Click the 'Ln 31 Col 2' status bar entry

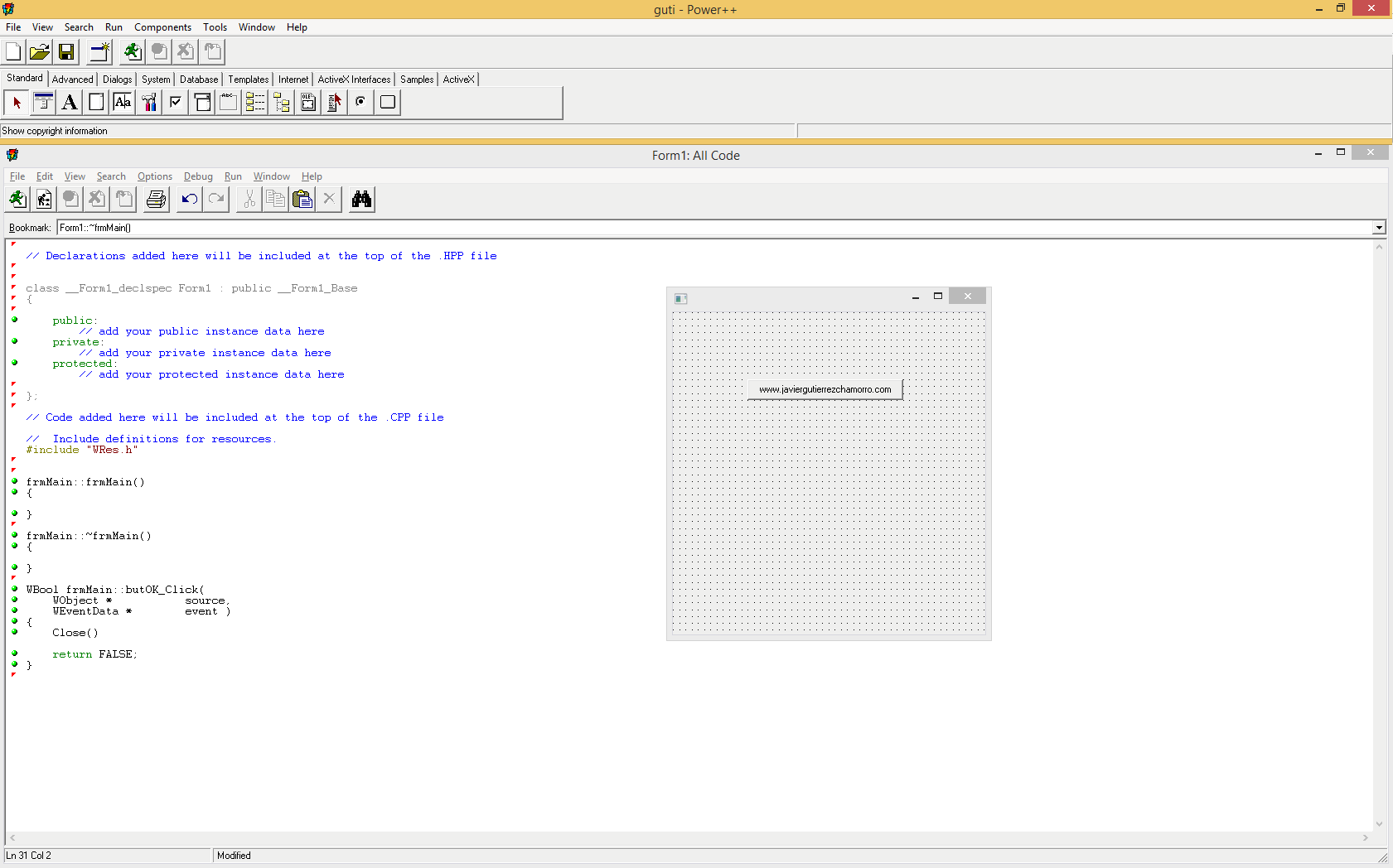(x=29, y=856)
